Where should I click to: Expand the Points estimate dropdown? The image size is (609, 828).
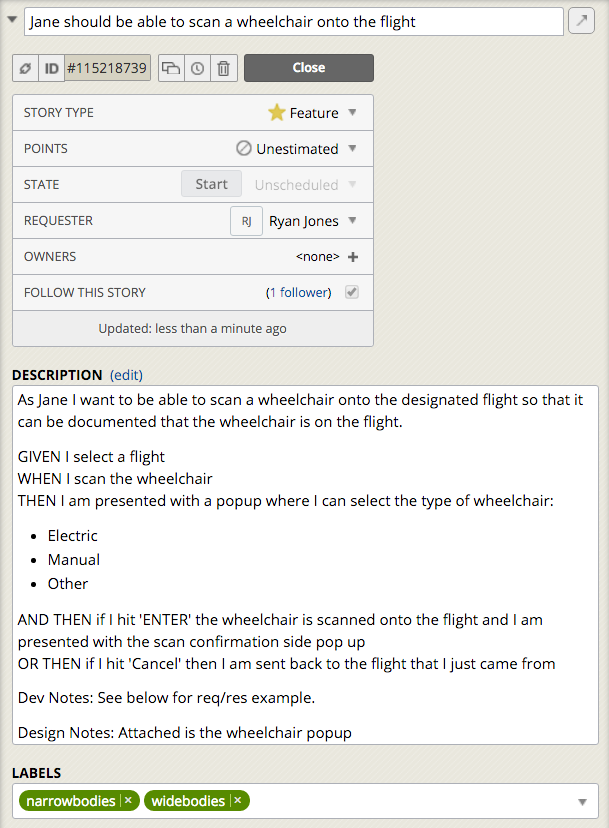[352, 149]
